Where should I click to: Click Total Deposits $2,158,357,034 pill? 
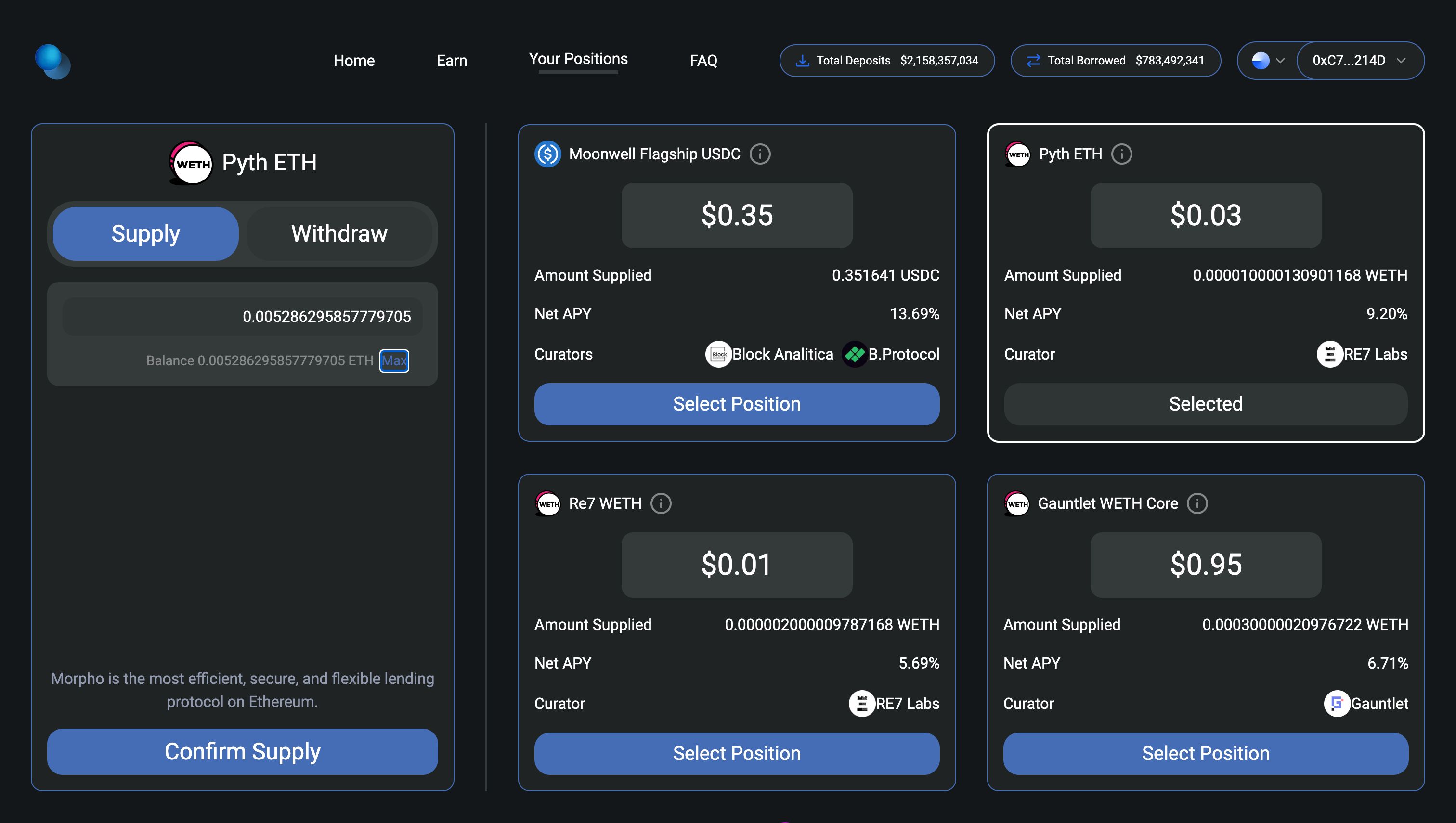click(886, 61)
